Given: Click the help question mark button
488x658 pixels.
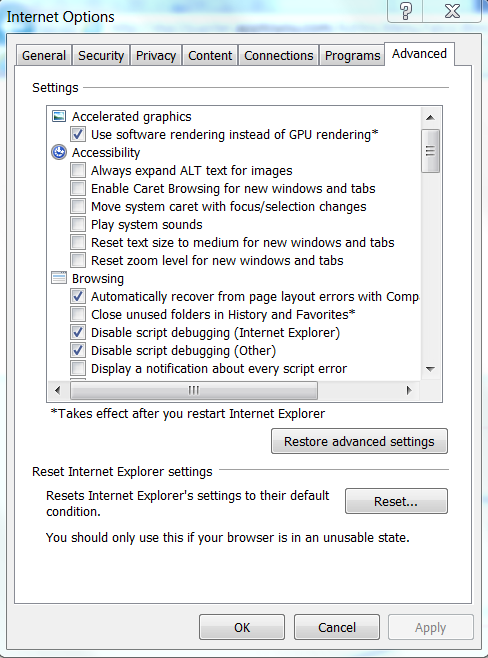Looking at the screenshot, I should click(405, 11).
